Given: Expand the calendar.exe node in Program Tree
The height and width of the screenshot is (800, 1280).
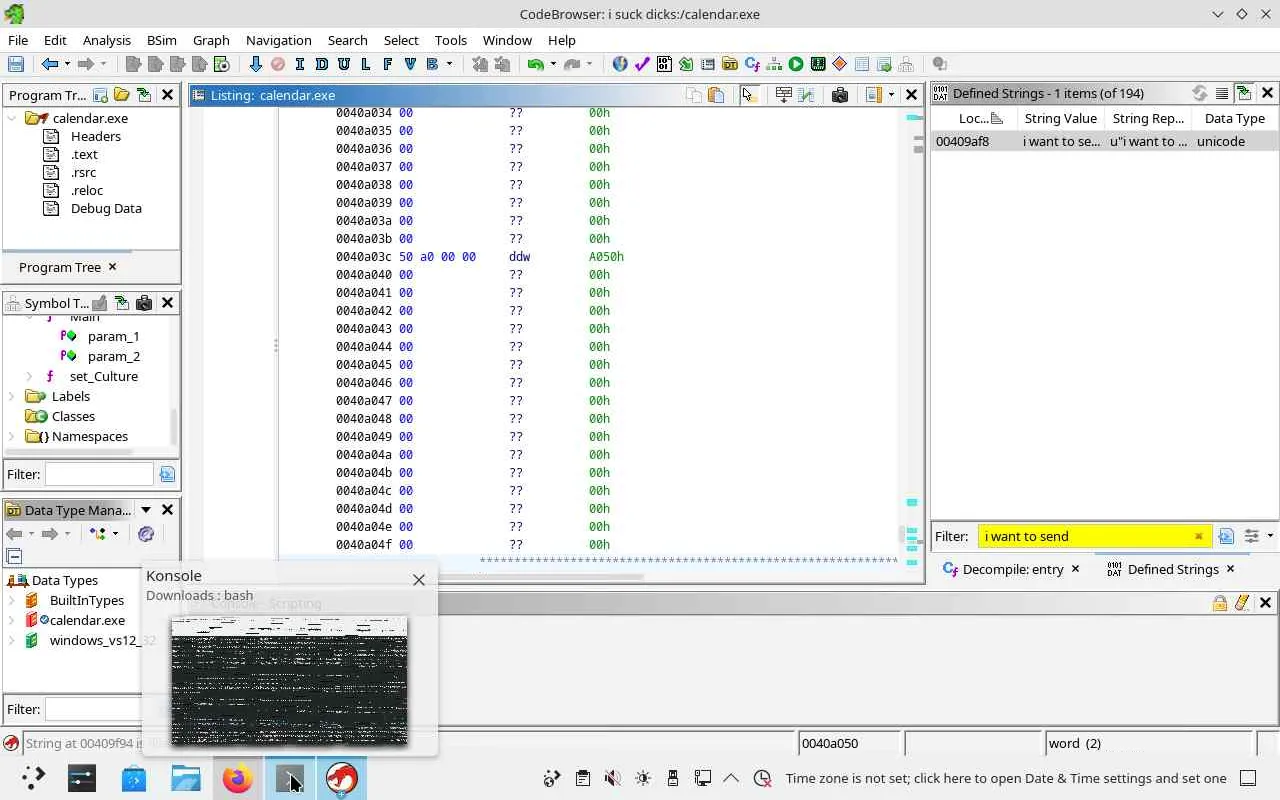Looking at the screenshot, I should click(12, 118).
